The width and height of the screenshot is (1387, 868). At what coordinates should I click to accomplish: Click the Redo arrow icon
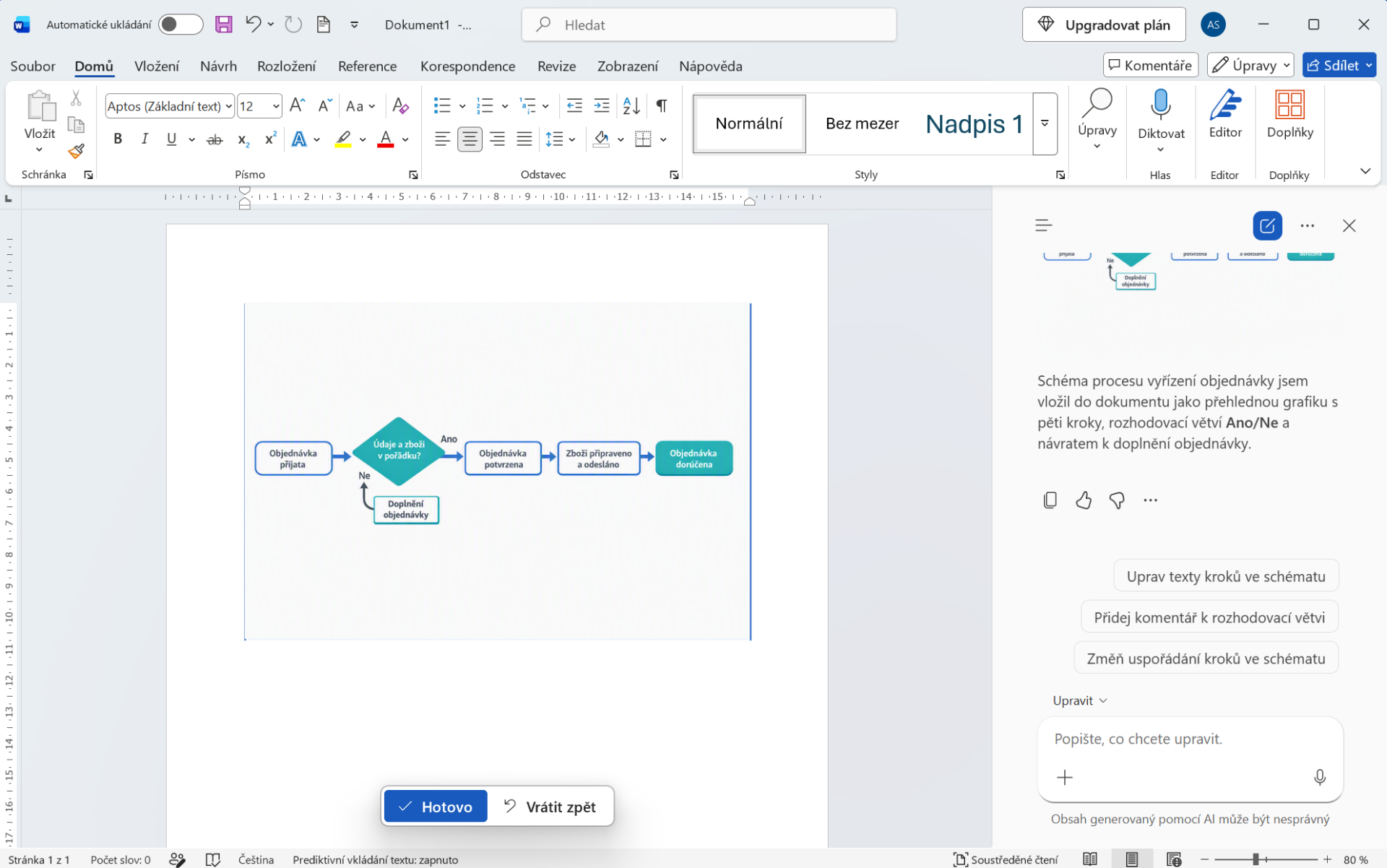tap(293, 25)
